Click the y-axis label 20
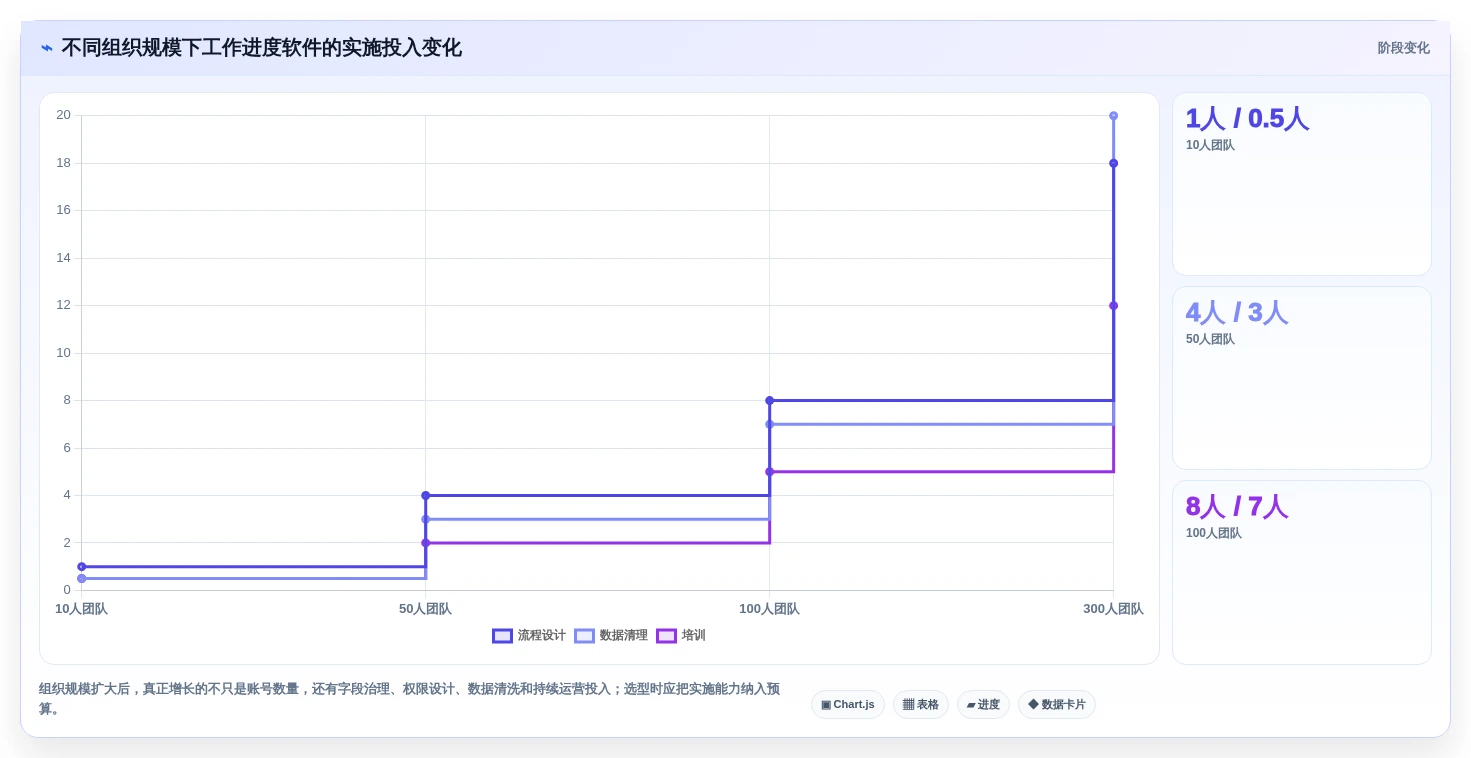1471x758 pixels. pyautogui.click(x=63, y=115)
